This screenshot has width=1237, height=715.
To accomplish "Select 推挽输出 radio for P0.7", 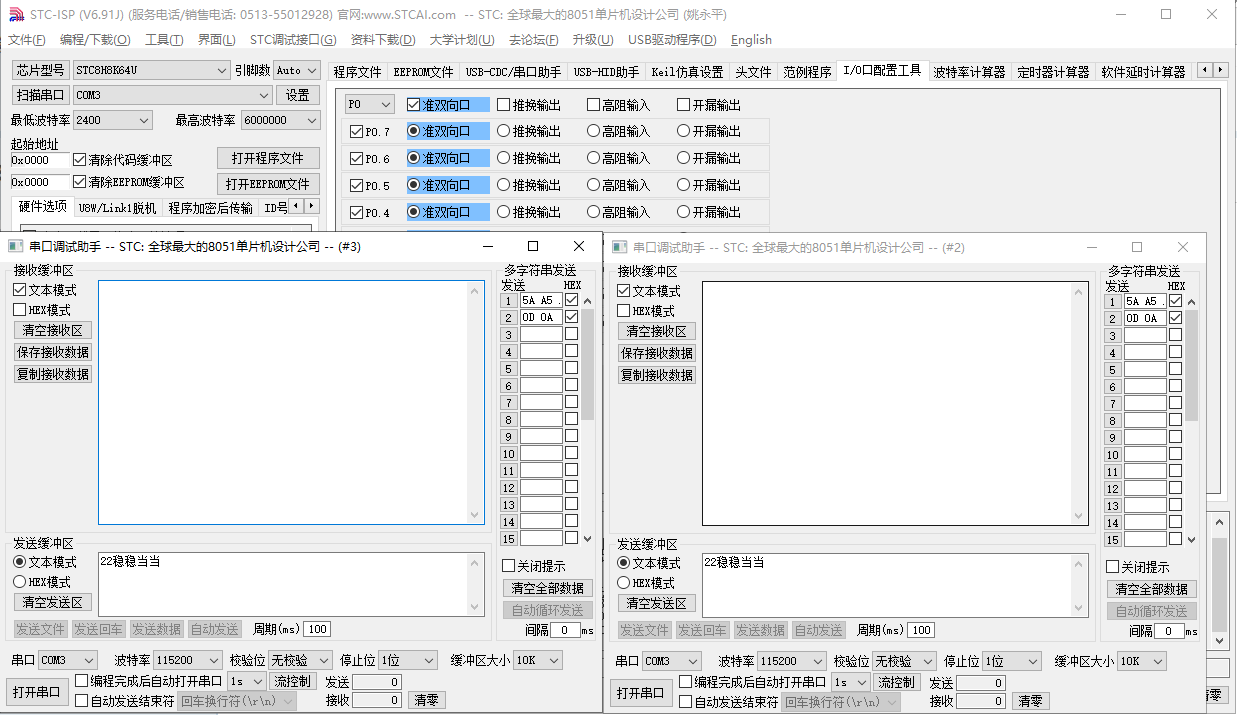I will pyautogui.click(x=504, y=131).
